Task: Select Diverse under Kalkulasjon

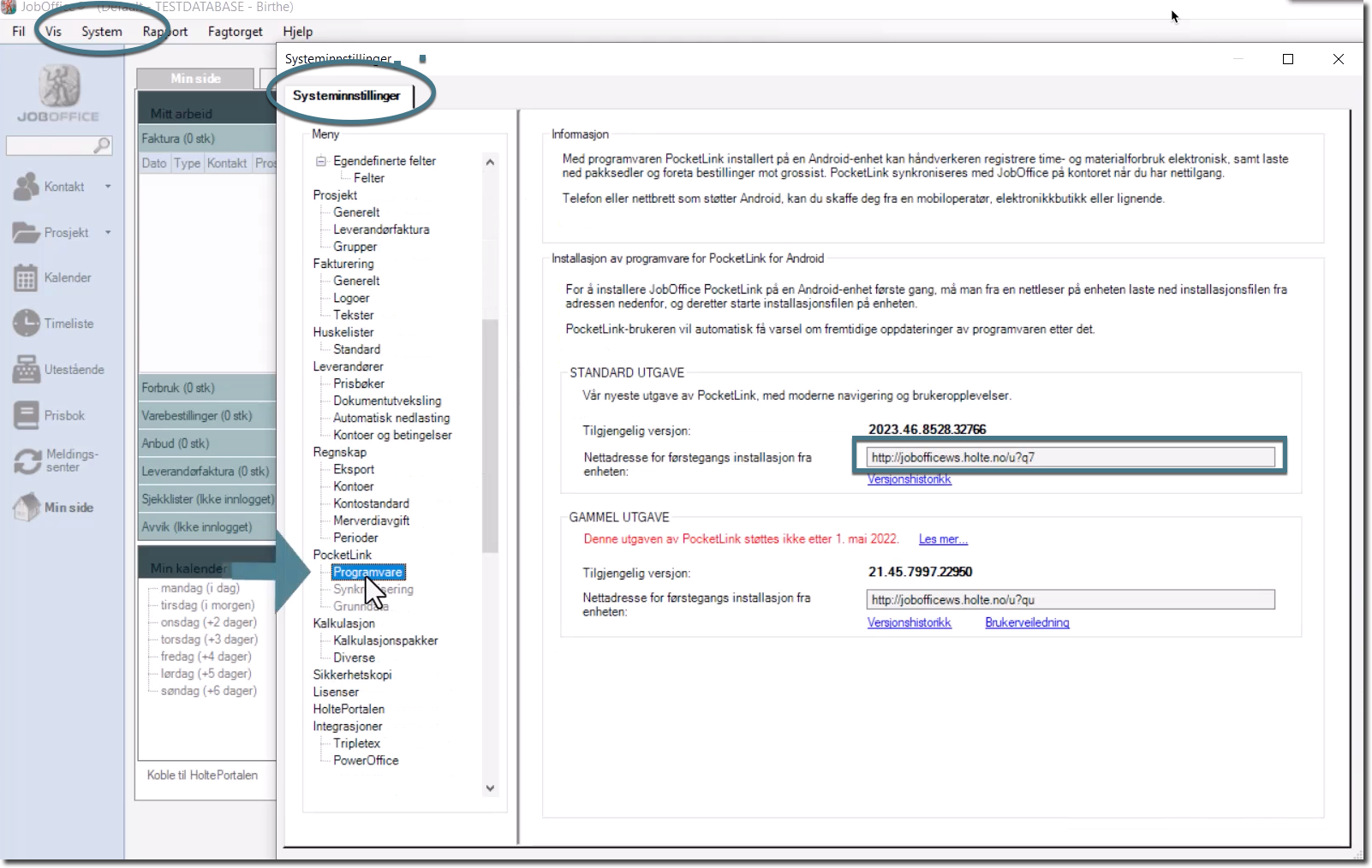Action: coord(354,657)
